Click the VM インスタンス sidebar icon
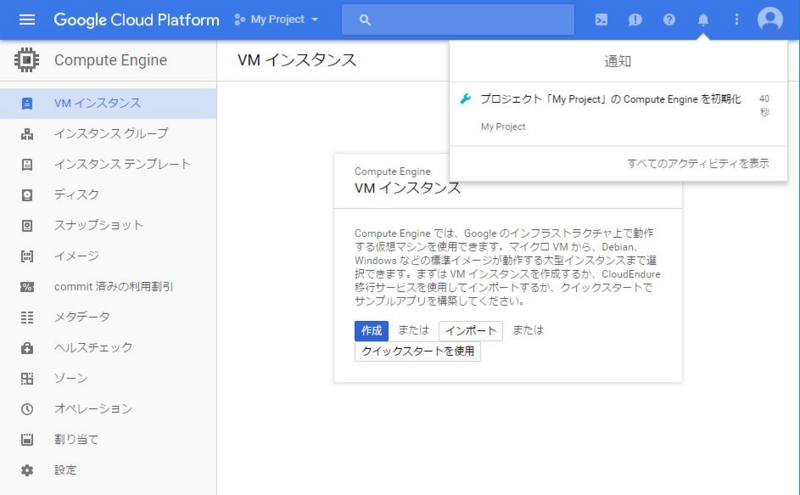This screenshot has width=800, height=495. point(27,104)
